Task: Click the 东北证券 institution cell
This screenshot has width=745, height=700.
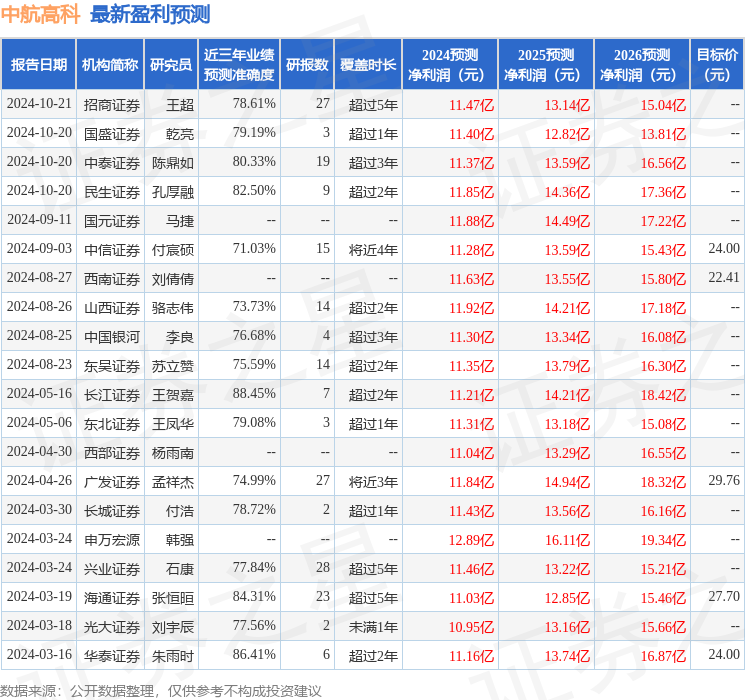Action: pyautogui.click(x=112, y=424)
